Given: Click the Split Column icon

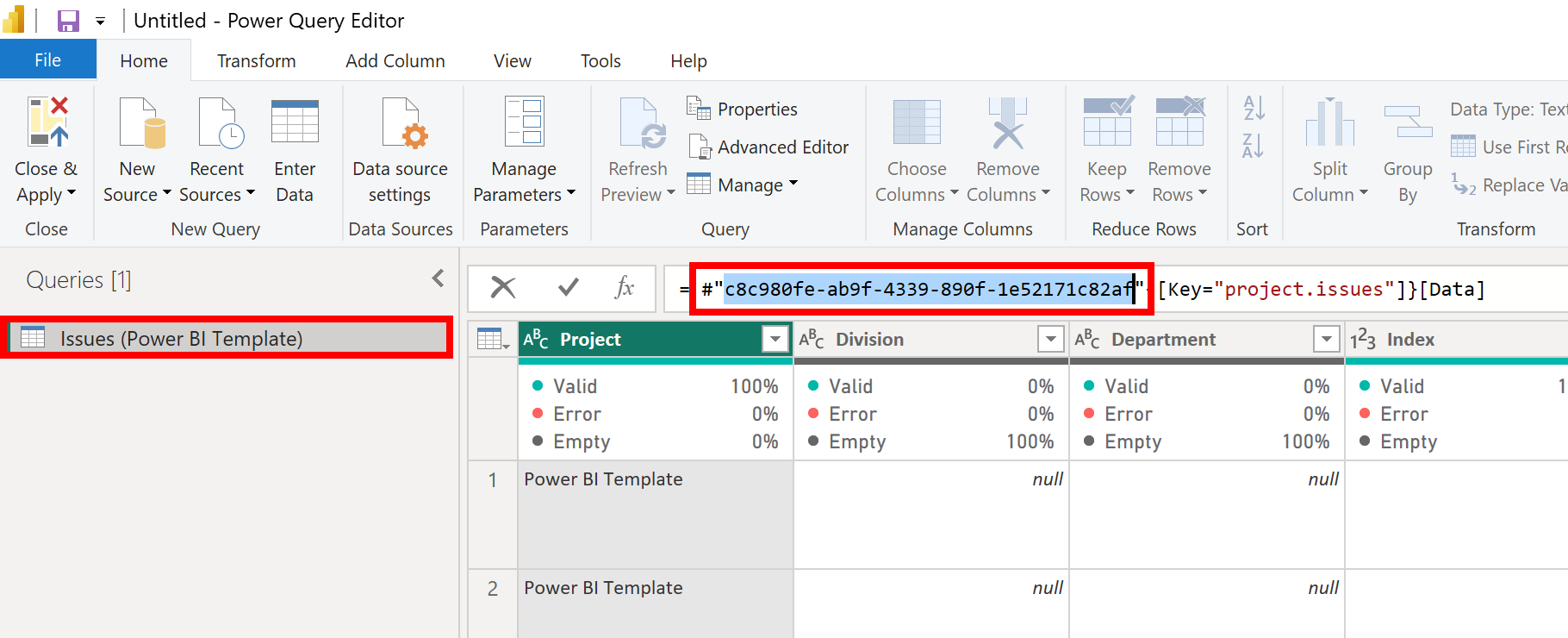Looking at the screenshot, I should [x=1329, y=121].
